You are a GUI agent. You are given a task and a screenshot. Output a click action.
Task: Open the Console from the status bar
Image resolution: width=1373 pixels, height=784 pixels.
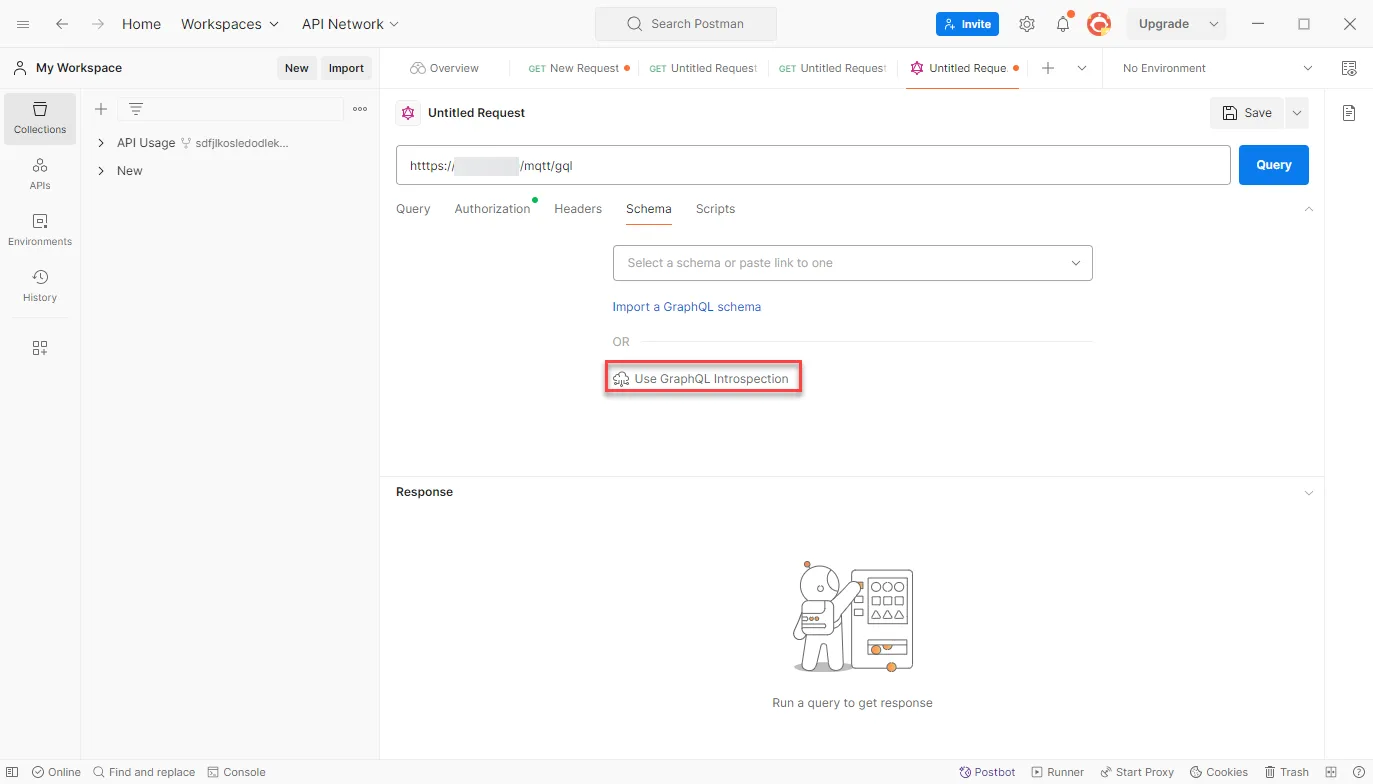pos(236,772)
